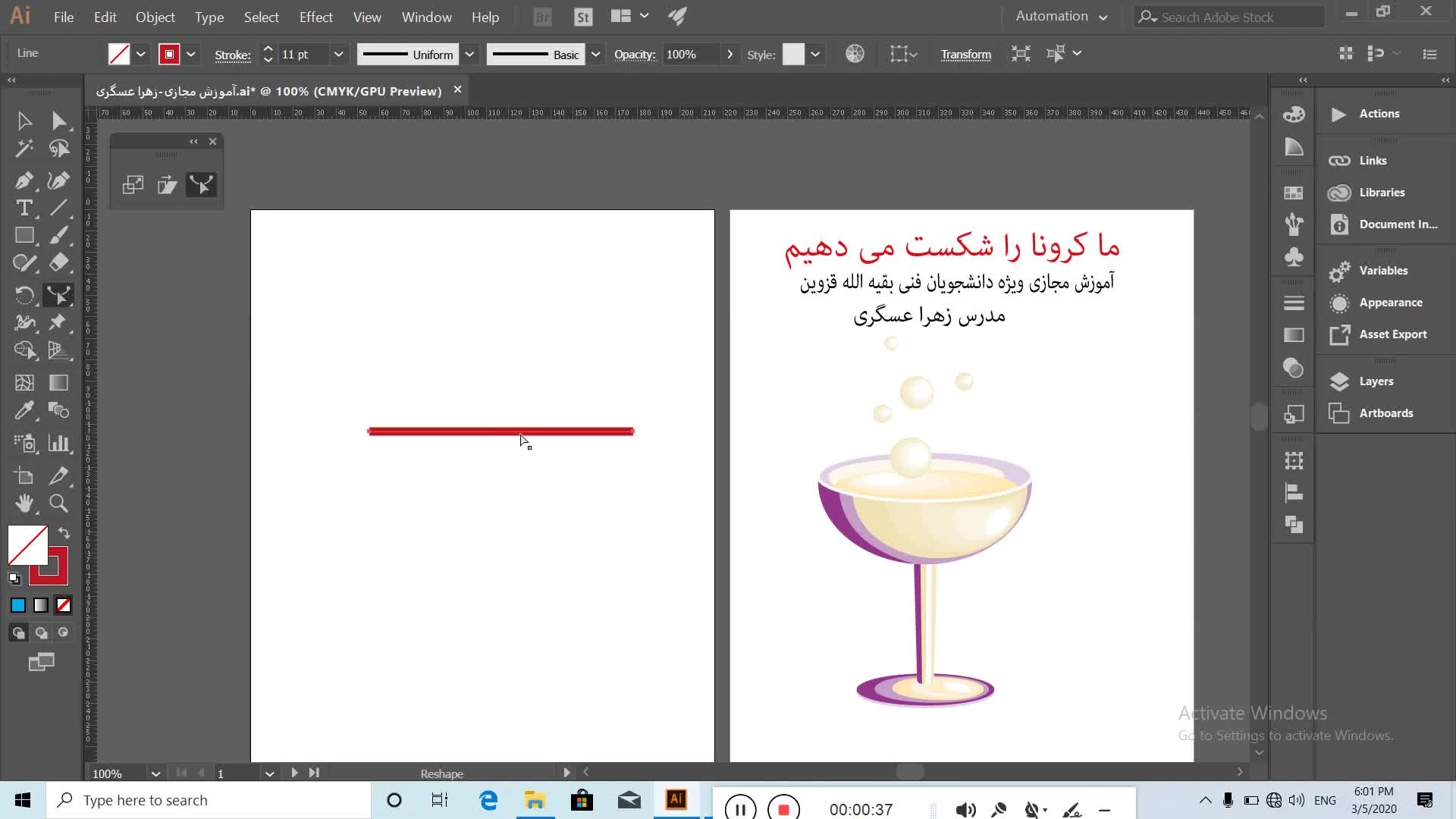The image size is (1456, 819).
Task: Select the Magic Wand tool
Action: pos(24,148)
